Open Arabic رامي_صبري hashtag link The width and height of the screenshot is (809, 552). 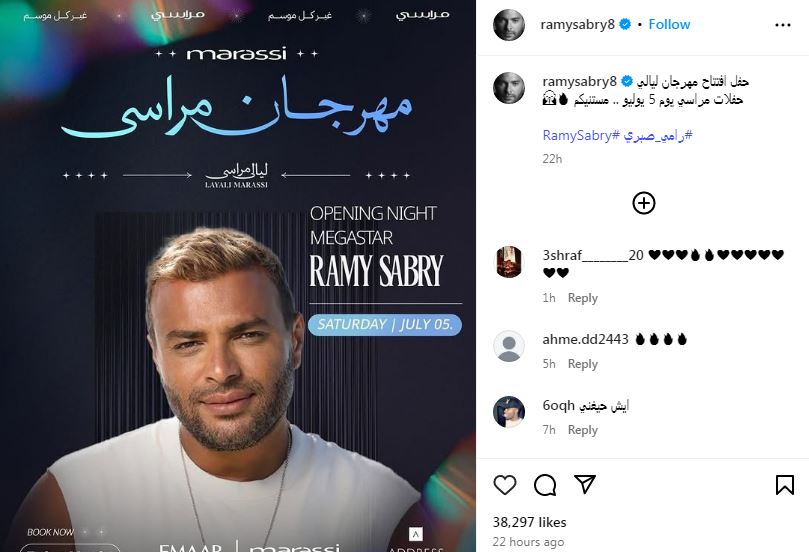coord(658,135)
